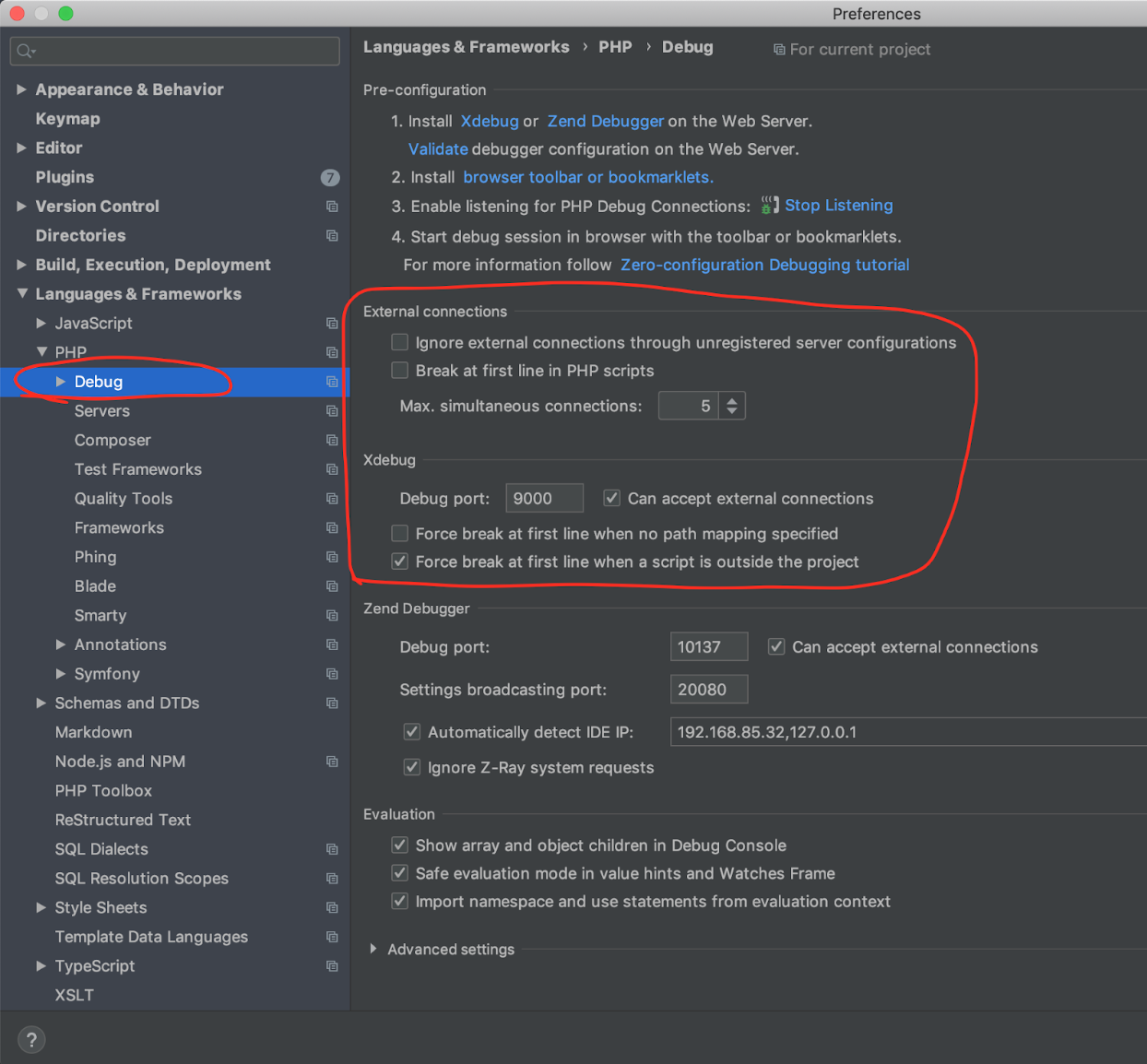Click project-level icon next to Version Control
Screen dimensions: 1147x1064
(x=332, y=207)
